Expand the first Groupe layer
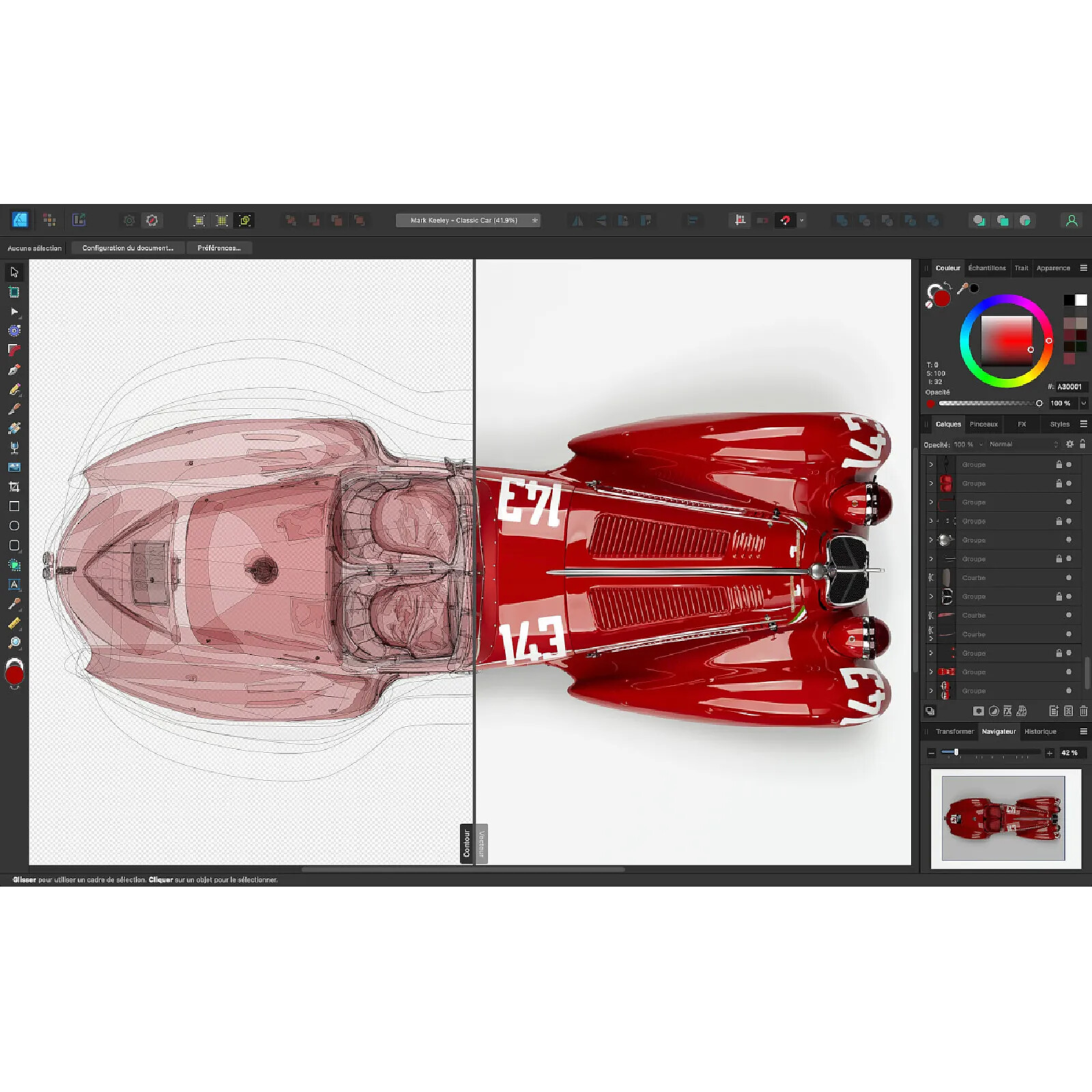1092x1092 pixels. 931,465
